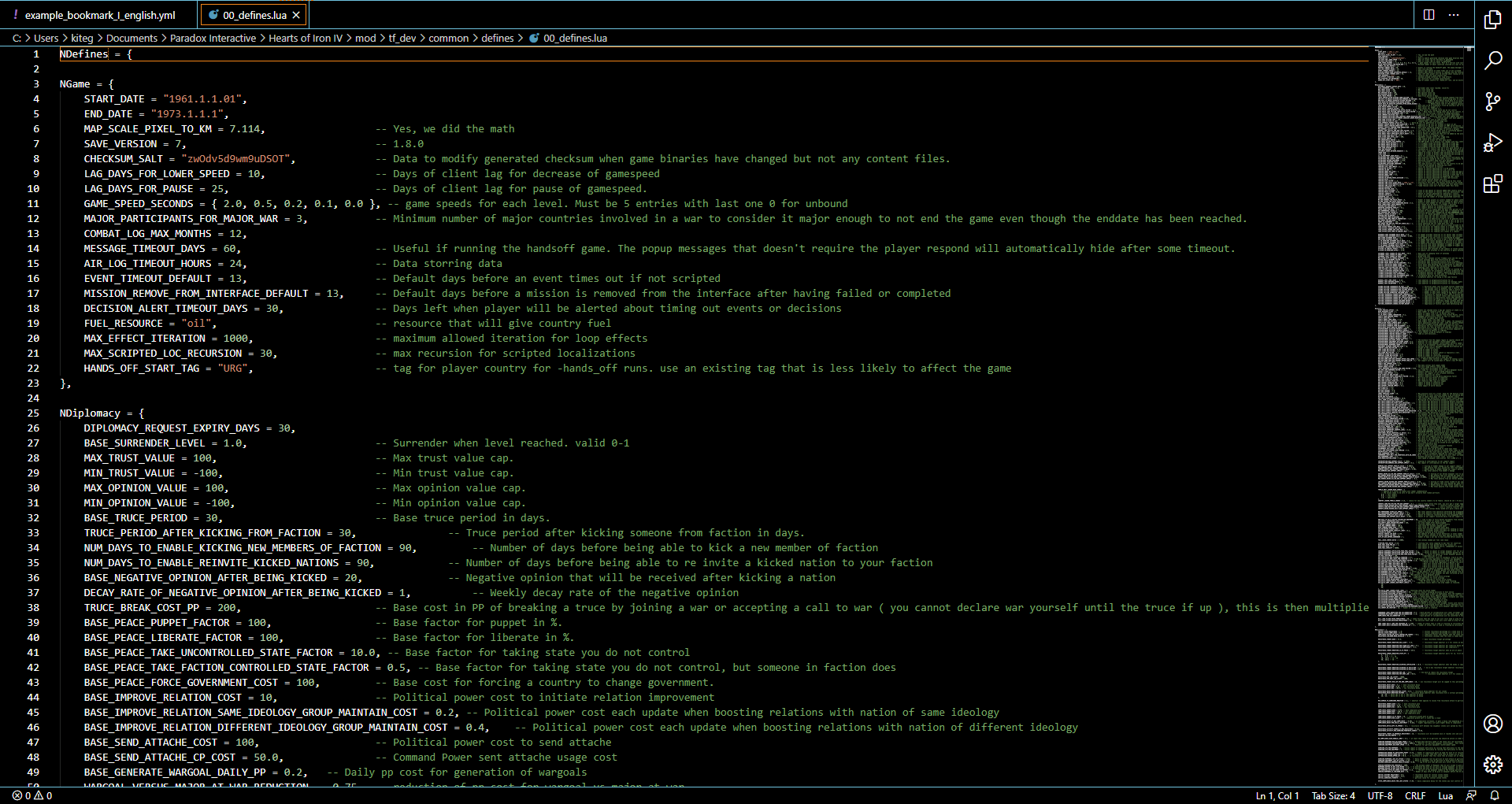Viewport: 1512px width, 804px height.
Task: Open the kiteg breadcrumb segment
Action: click(82, 38)
